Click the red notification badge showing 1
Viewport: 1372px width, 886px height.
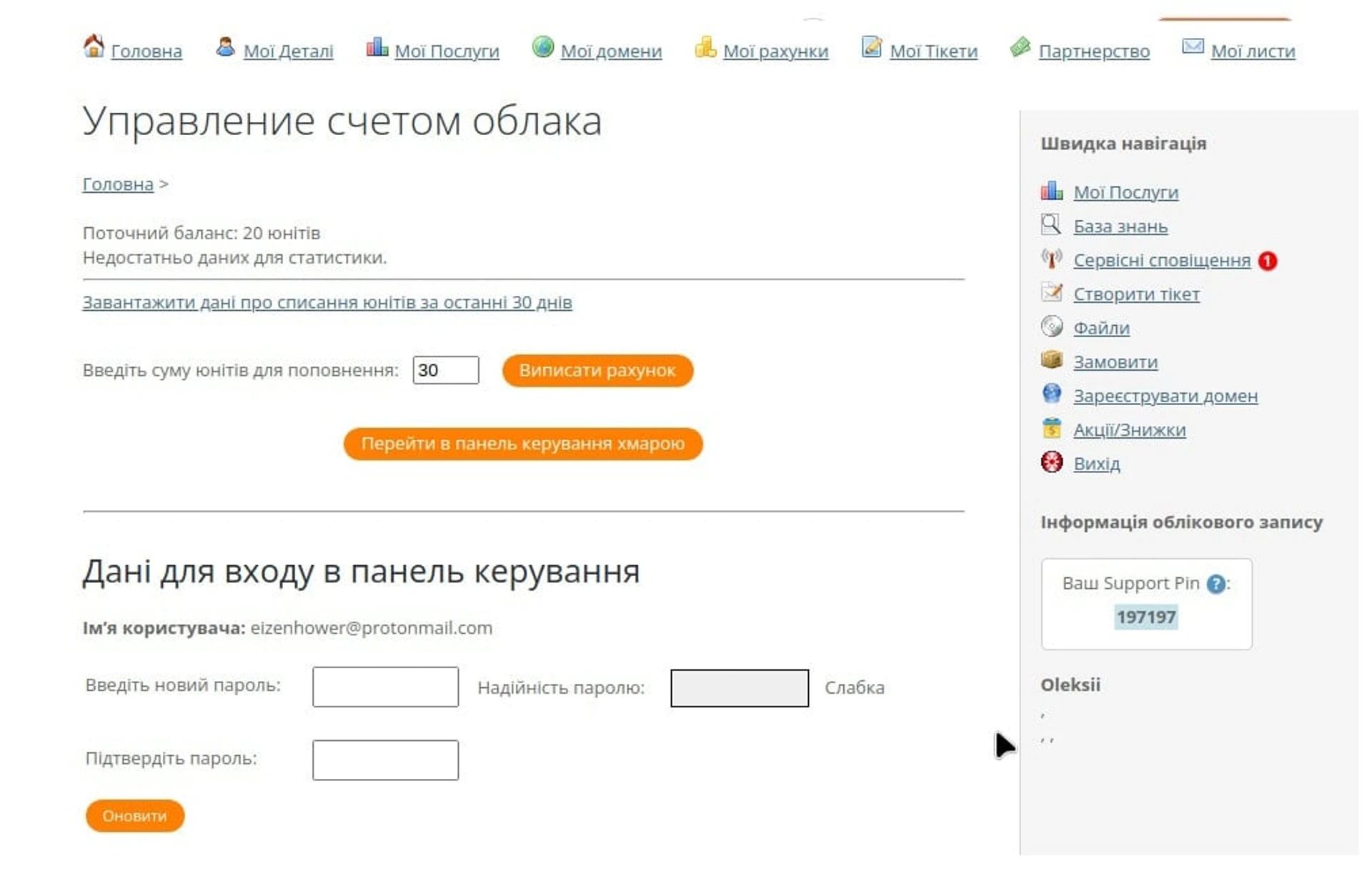[1268, 261]
